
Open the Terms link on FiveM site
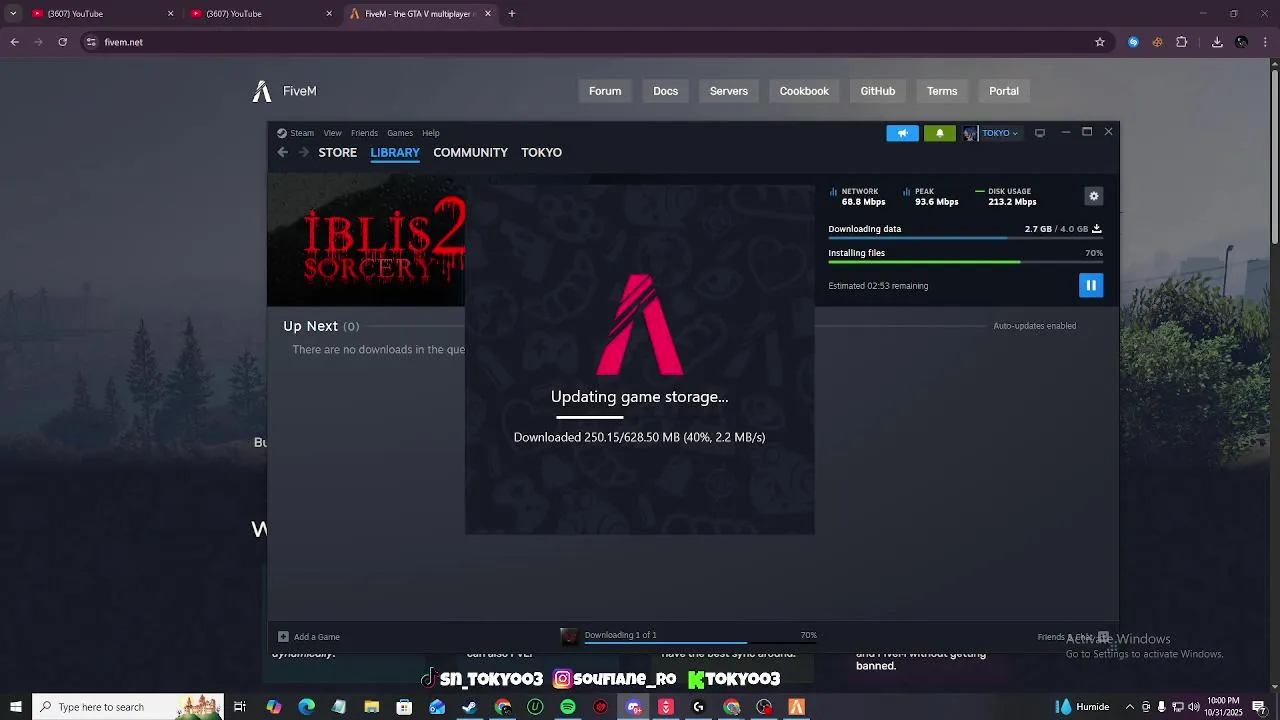tap(941, 91)
